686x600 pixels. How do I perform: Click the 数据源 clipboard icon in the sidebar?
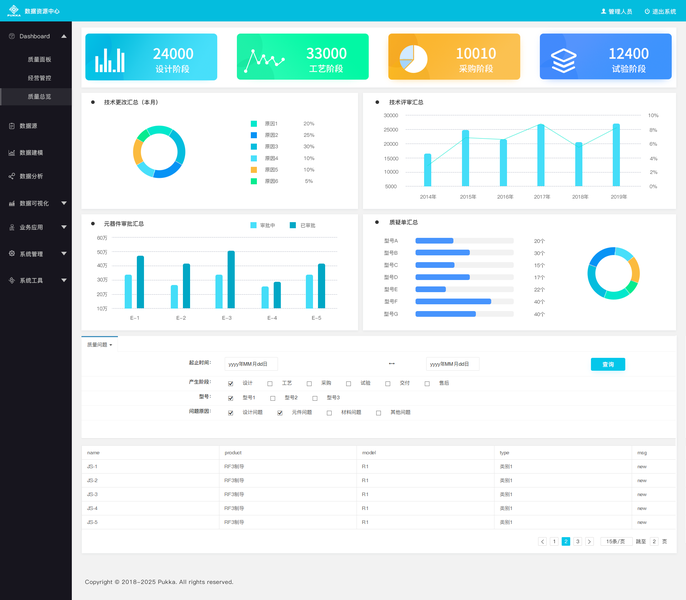[x=12, y=126]
